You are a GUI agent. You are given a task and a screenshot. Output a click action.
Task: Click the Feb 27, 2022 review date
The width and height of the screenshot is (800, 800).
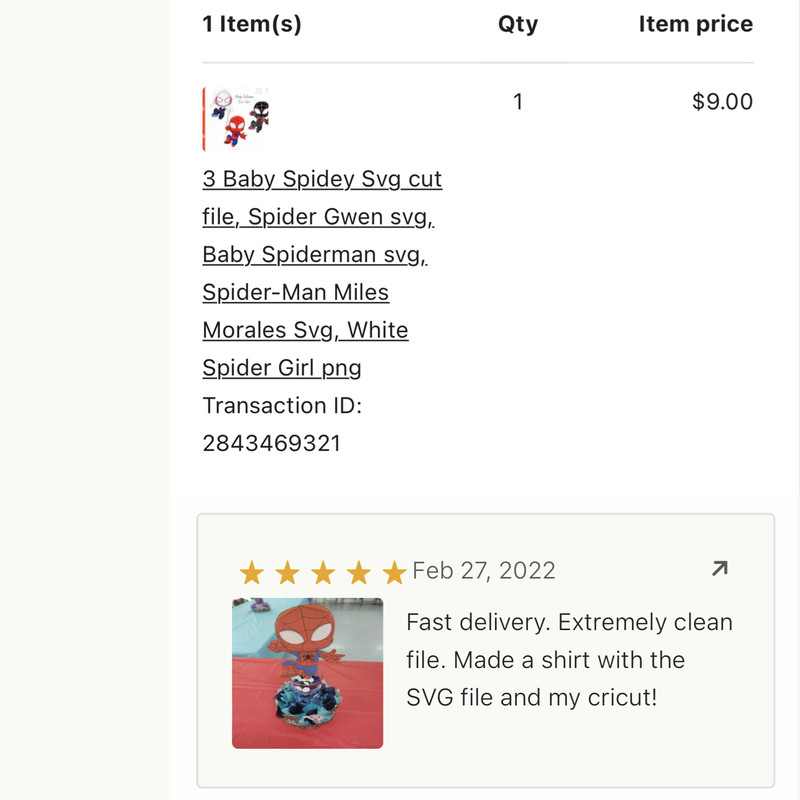point(484,571)
